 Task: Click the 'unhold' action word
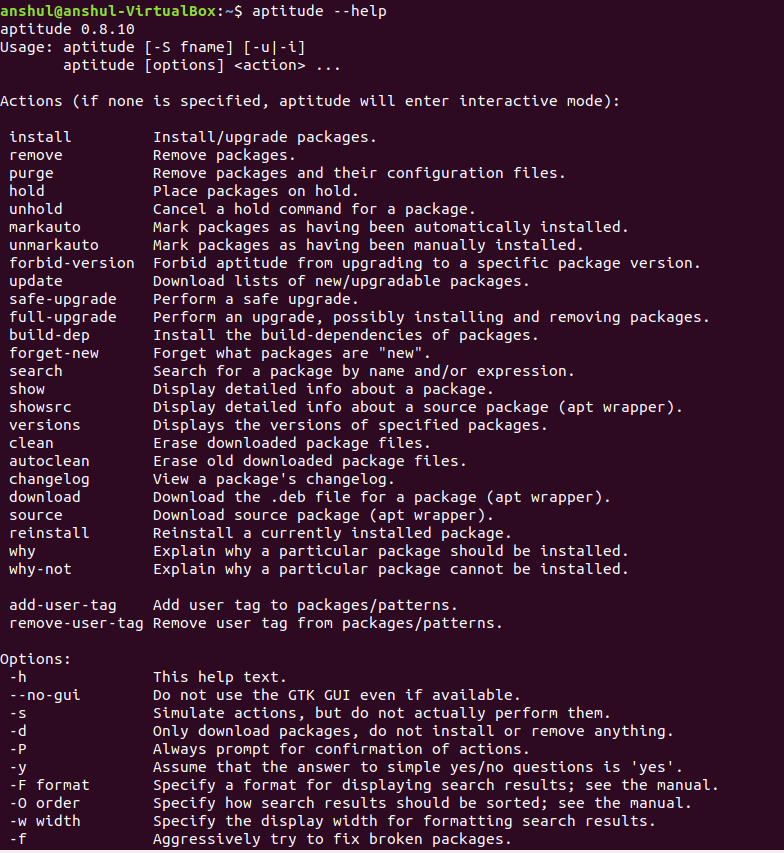[x=35, y=209]
